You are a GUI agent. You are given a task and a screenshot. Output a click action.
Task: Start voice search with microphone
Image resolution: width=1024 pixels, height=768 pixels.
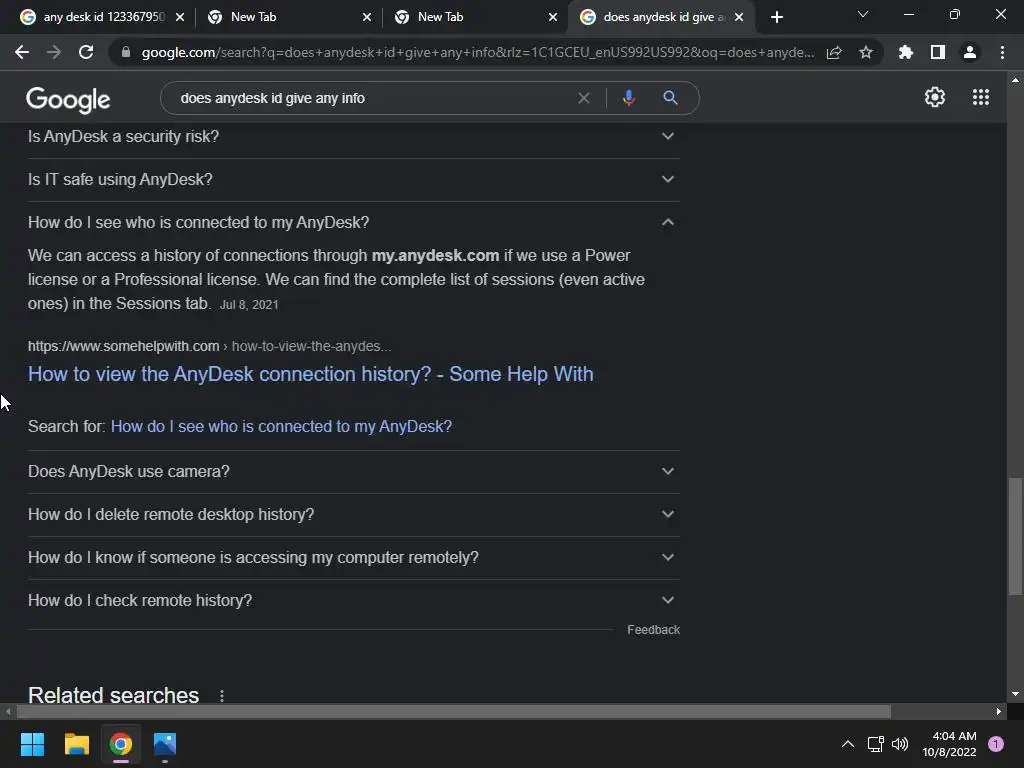pos(628,98)
